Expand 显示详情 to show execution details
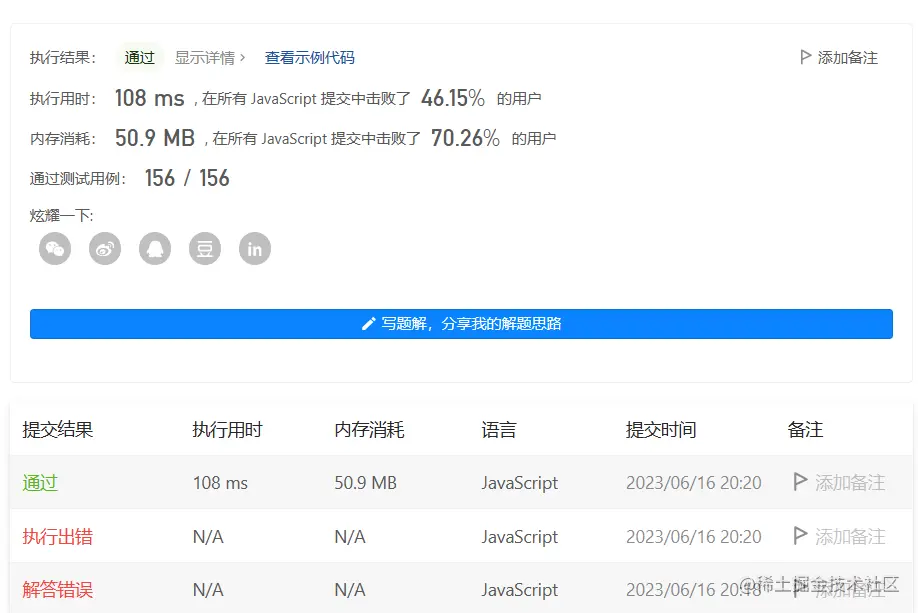The width and height of the screenshot is (918, 613). pyautogui.click(x=208, y=57)
